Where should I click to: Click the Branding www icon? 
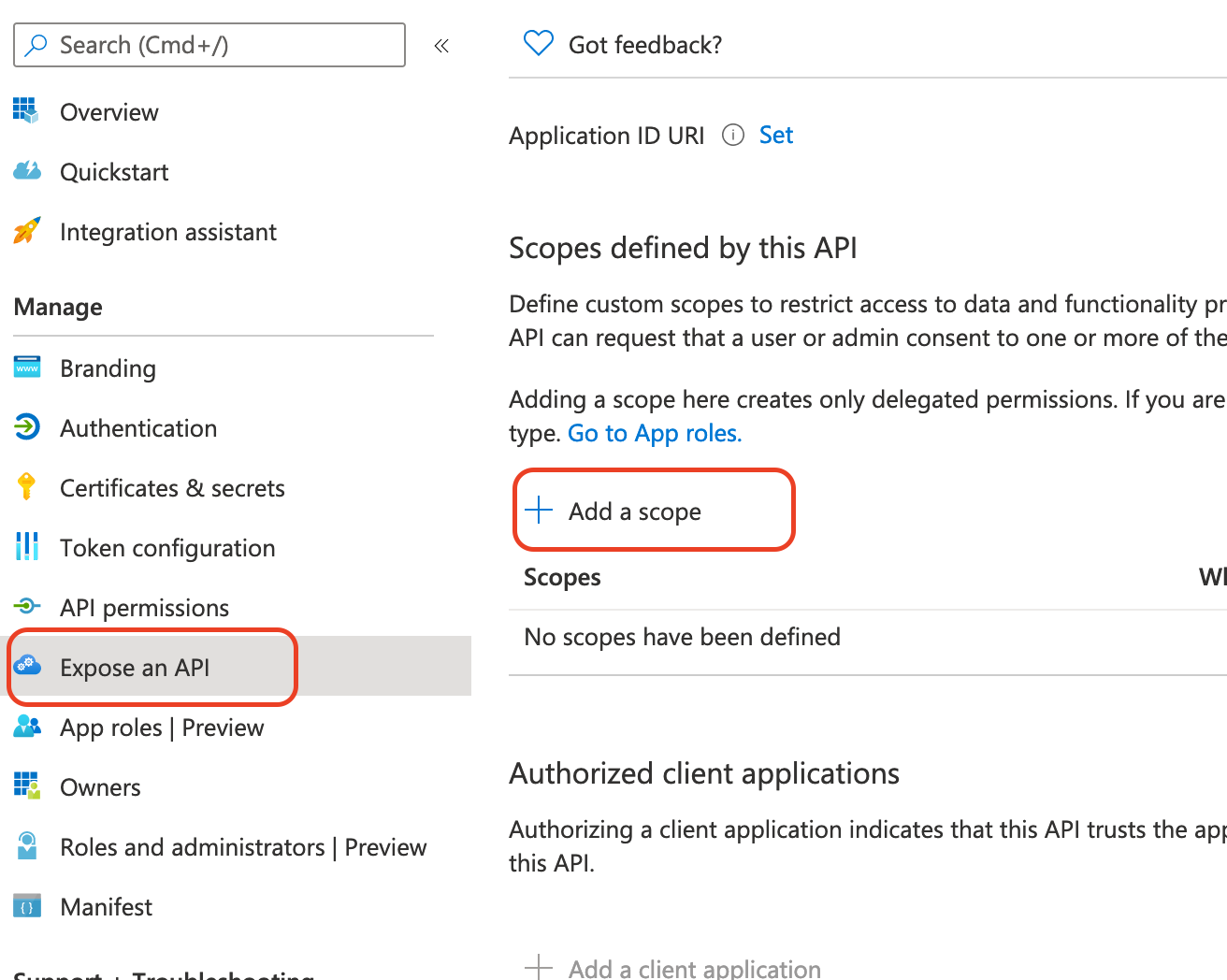pos(27,367)
